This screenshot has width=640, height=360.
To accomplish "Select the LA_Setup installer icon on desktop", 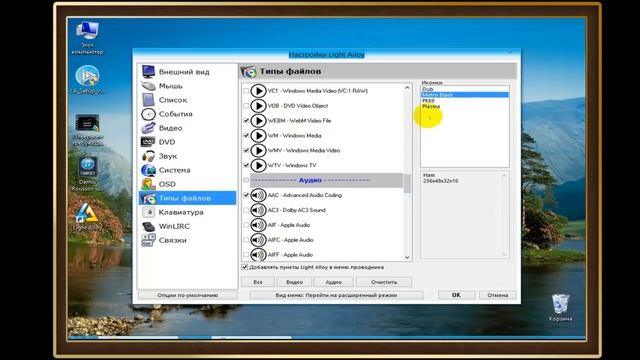I will 87,80.
